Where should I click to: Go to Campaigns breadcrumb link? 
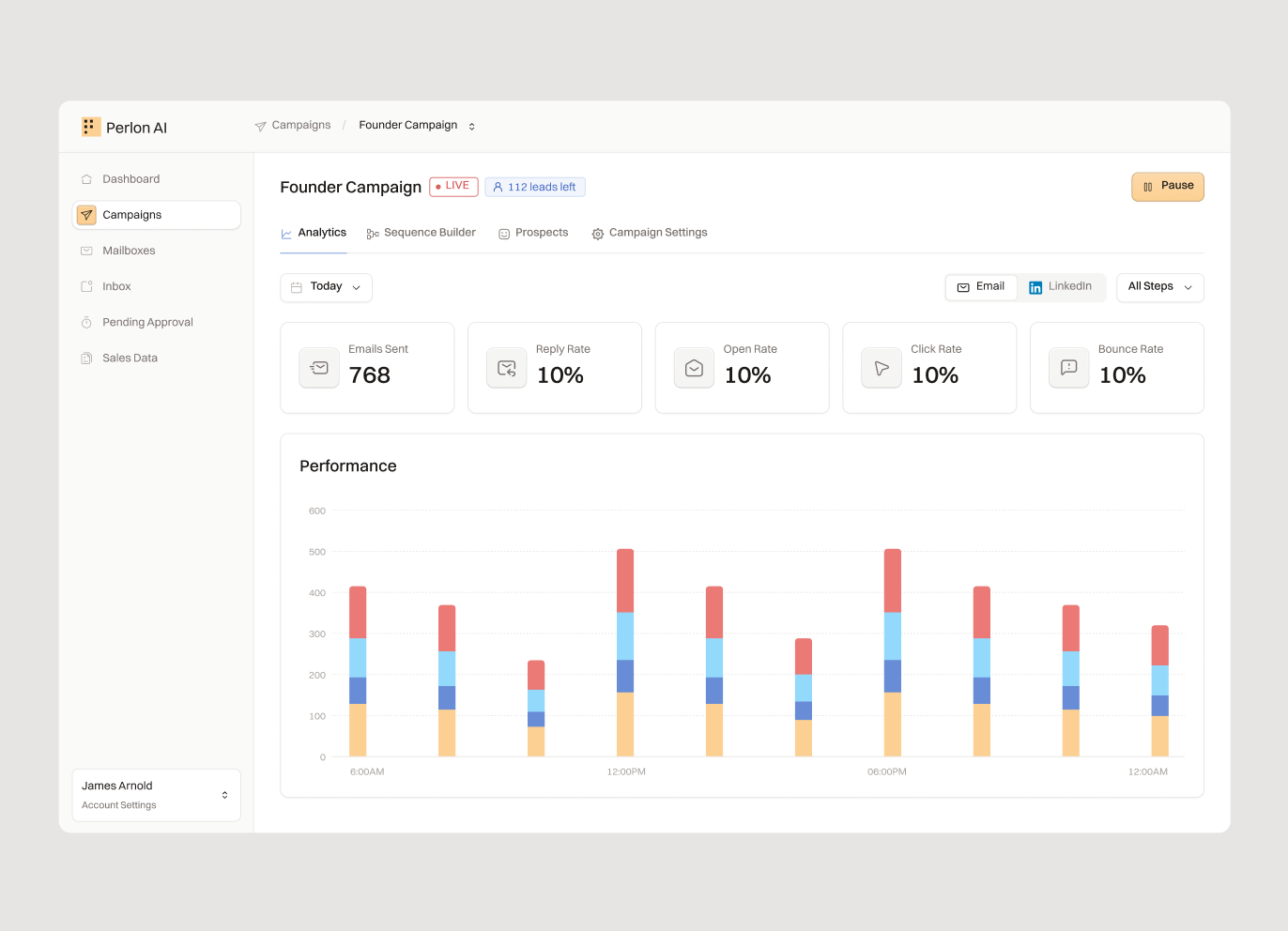click(293, 126)
